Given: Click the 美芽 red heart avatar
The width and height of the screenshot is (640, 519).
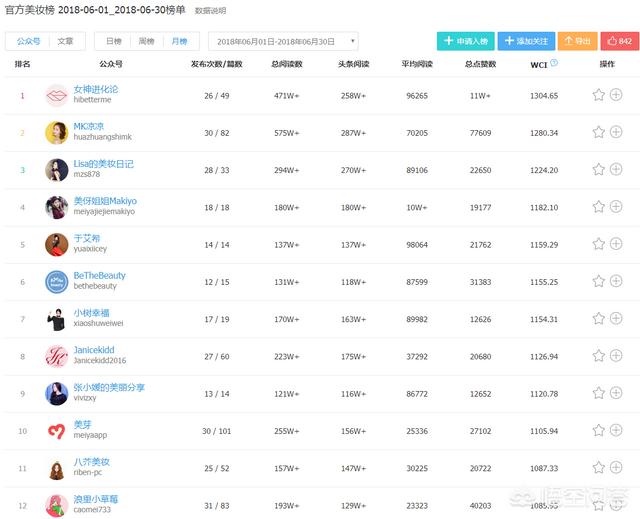Looking at the screenshot, I should [x=56, y=431].
